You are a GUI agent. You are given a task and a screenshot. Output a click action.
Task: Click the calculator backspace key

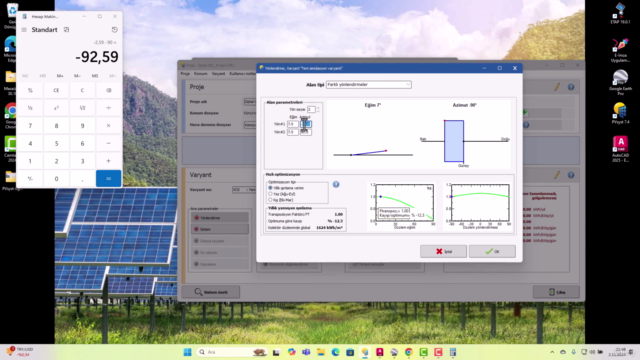pyautogui.click(x=109, y=90)
